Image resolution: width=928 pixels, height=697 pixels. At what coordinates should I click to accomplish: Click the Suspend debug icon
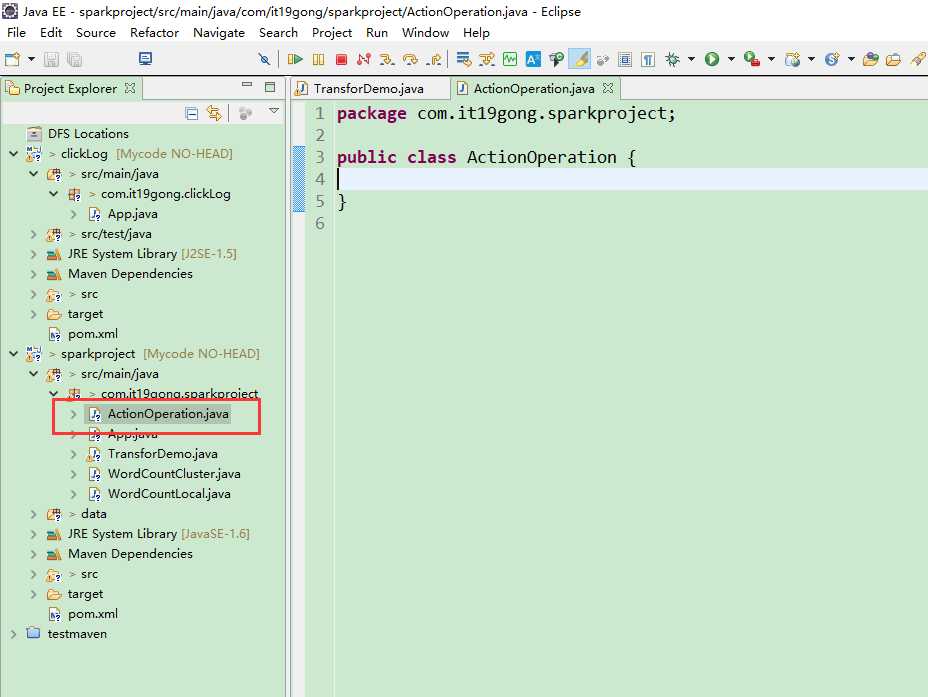(318, 59)
